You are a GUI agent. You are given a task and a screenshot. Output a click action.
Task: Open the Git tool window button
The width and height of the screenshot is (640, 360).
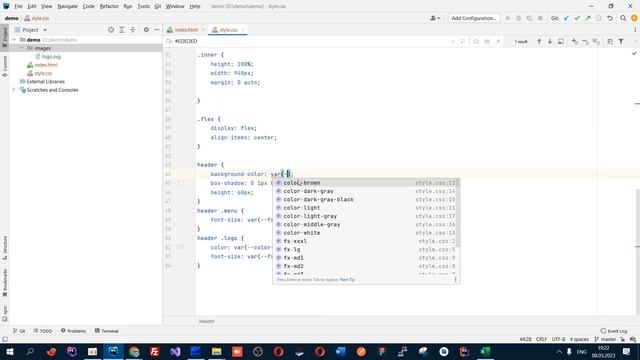coord(19,331)
